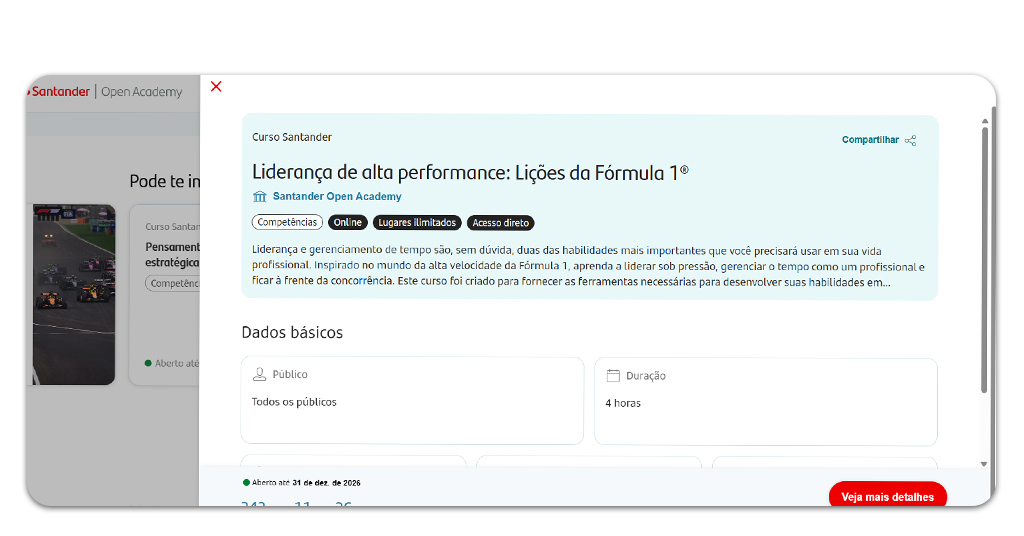Screen dimensions: 1024x536
Task: Click the 4 horas duration value
Action: [623, 403]
